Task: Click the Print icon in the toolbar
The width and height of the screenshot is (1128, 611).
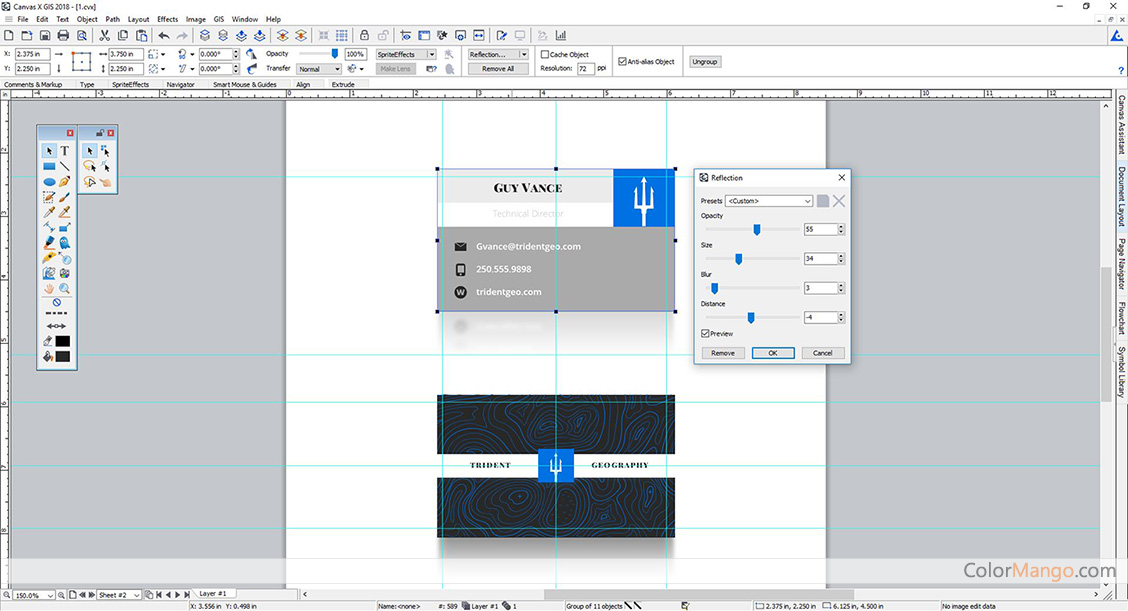Action: tap(63, 35)
